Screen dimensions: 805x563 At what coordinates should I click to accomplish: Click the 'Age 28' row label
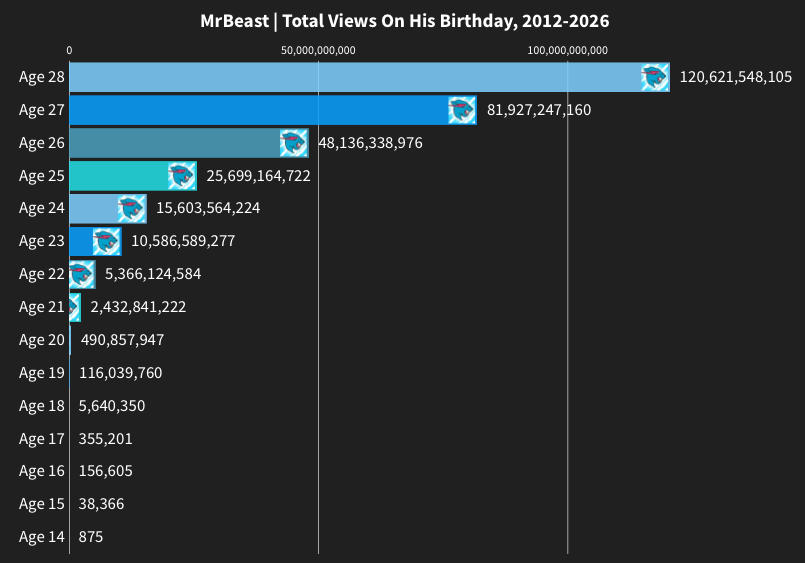click(x=42, y=77)
